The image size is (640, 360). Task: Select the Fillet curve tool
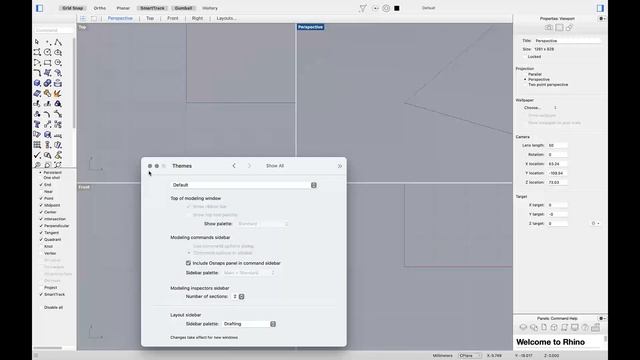(x=37, y=73)
